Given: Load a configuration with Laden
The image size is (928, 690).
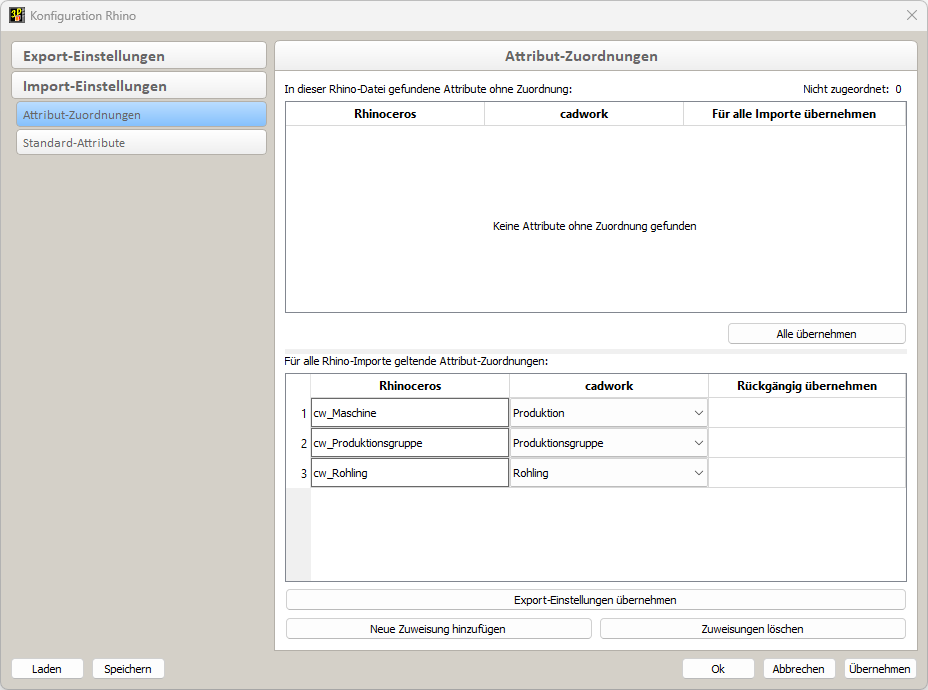Looking at the screenshot, I should click(47, 668).
